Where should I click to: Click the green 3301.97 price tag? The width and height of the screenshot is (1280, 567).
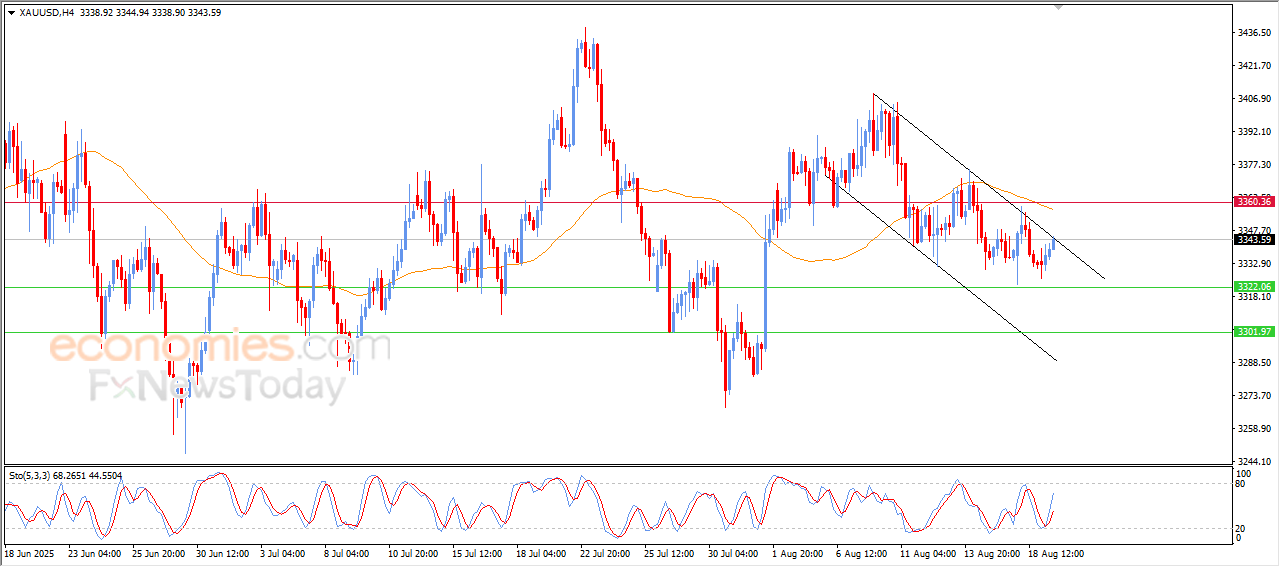click(1254, 332)
